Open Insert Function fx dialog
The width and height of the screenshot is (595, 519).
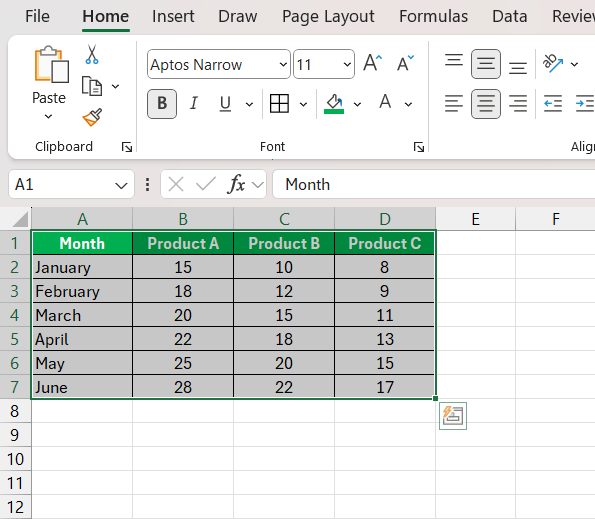tap(236, 184)
